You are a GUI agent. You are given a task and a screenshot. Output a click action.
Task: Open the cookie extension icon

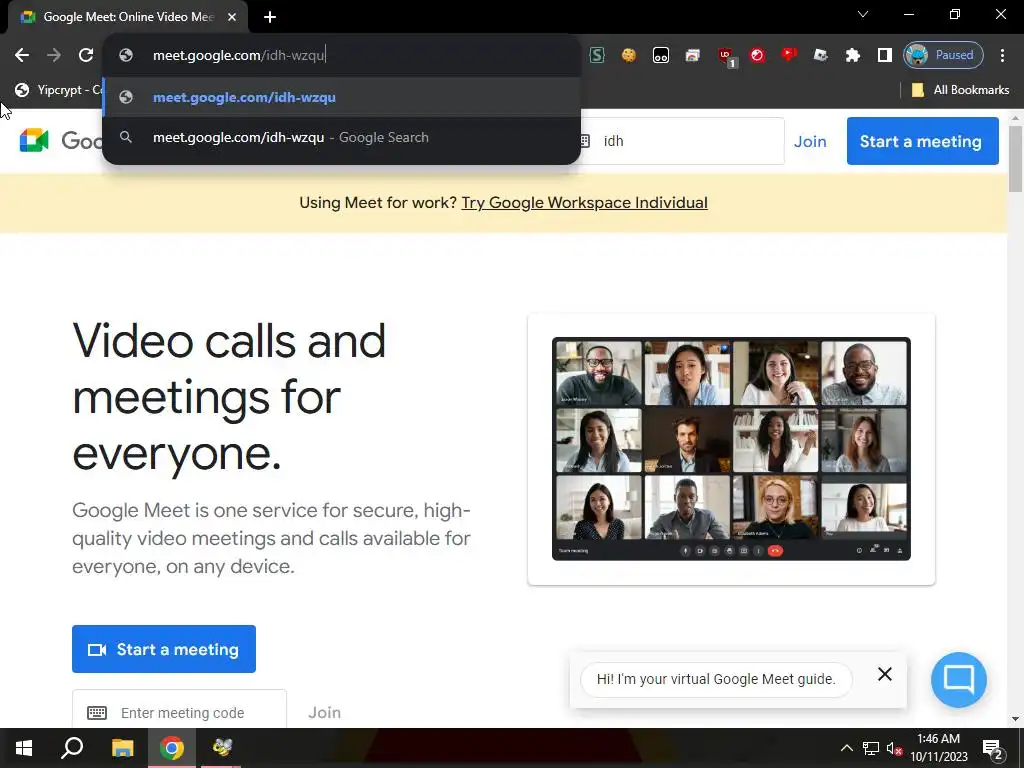(629, 55)
